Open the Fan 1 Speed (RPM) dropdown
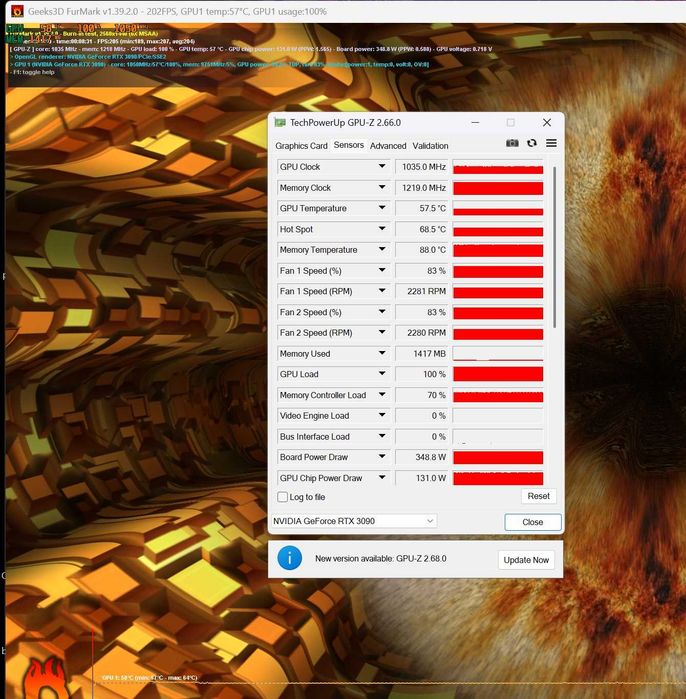The height and width of the screenshot is (699, 686). coord(382,291)
